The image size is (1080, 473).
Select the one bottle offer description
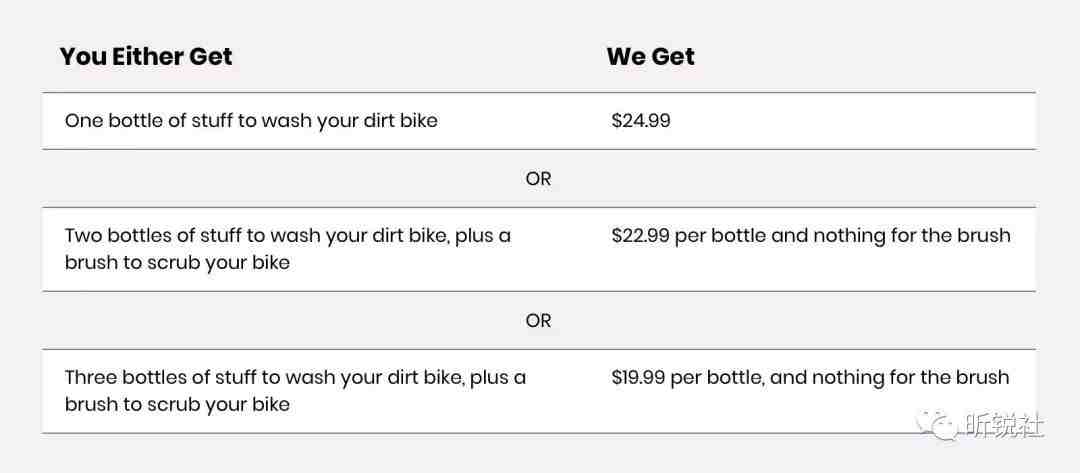tap(251, 121)
